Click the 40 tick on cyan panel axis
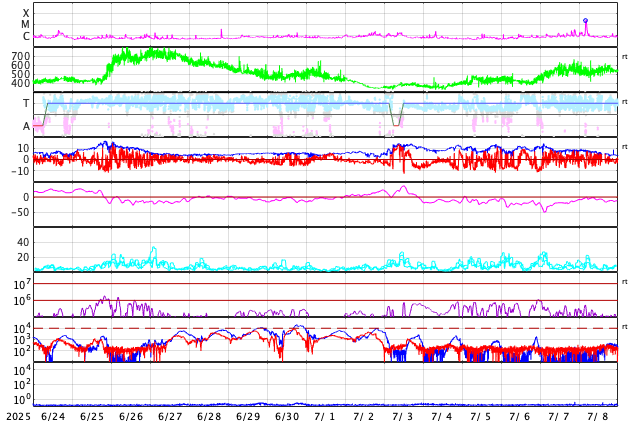This screenshot has width=634, height=424. (23, 242)
